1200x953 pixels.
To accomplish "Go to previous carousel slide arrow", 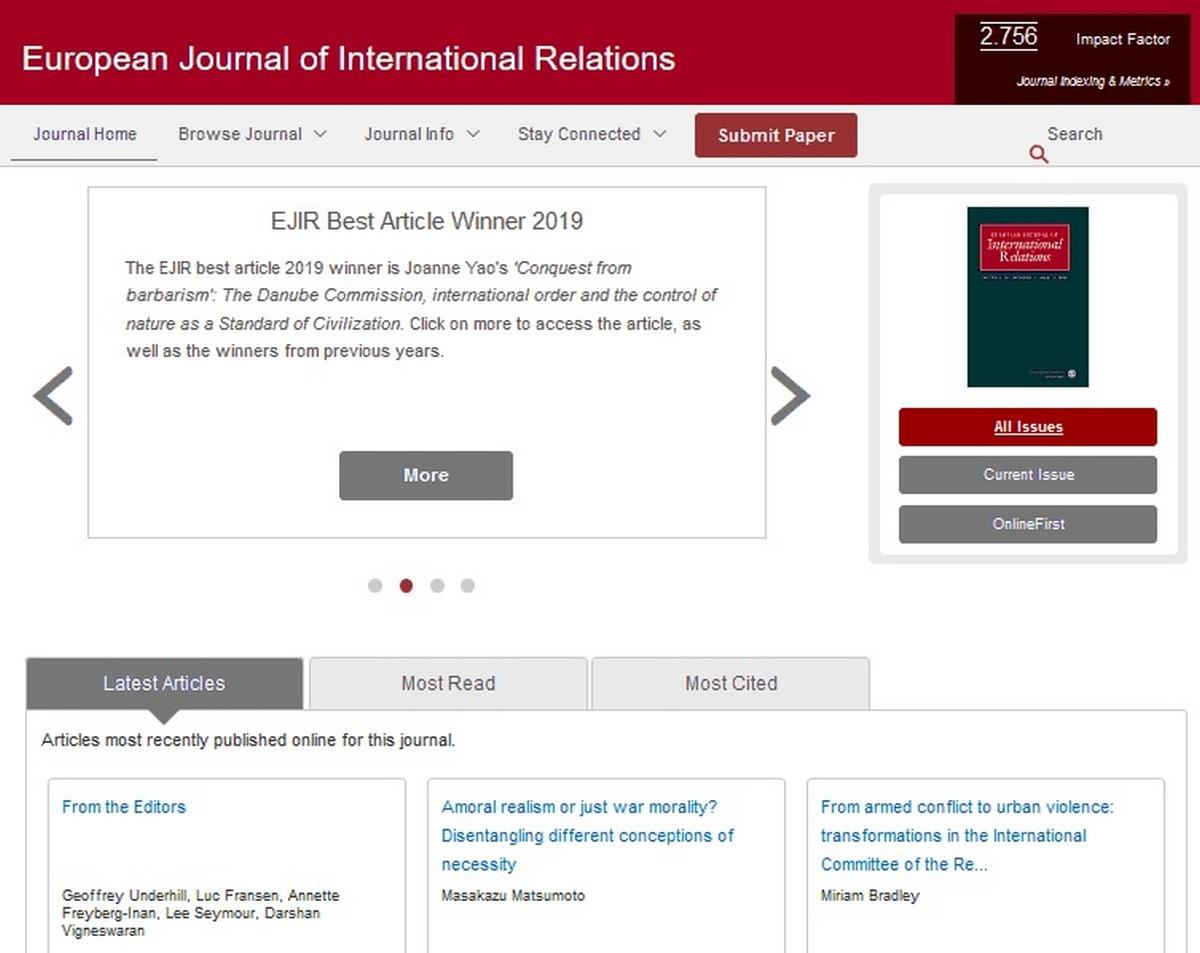I will tap(53, 396).
